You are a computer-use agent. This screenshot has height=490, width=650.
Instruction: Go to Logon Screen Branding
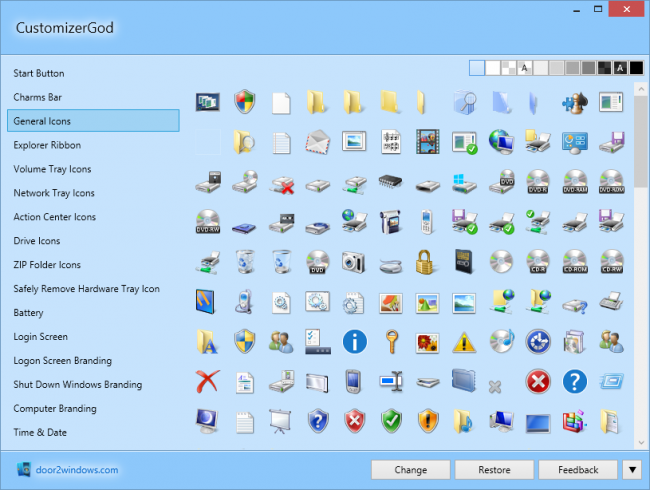[x=63, y=361]
